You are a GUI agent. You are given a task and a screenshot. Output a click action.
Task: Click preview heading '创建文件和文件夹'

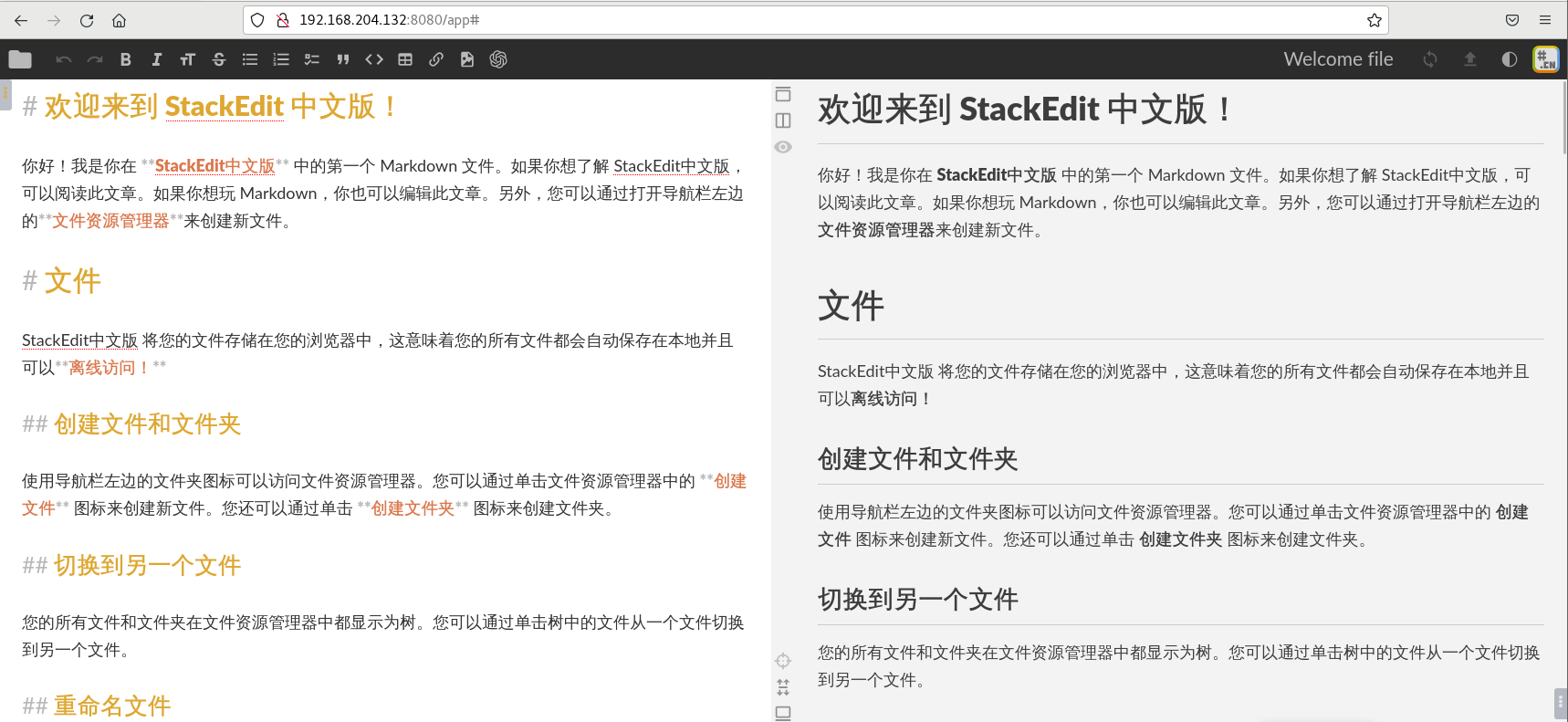coord(917,459)
